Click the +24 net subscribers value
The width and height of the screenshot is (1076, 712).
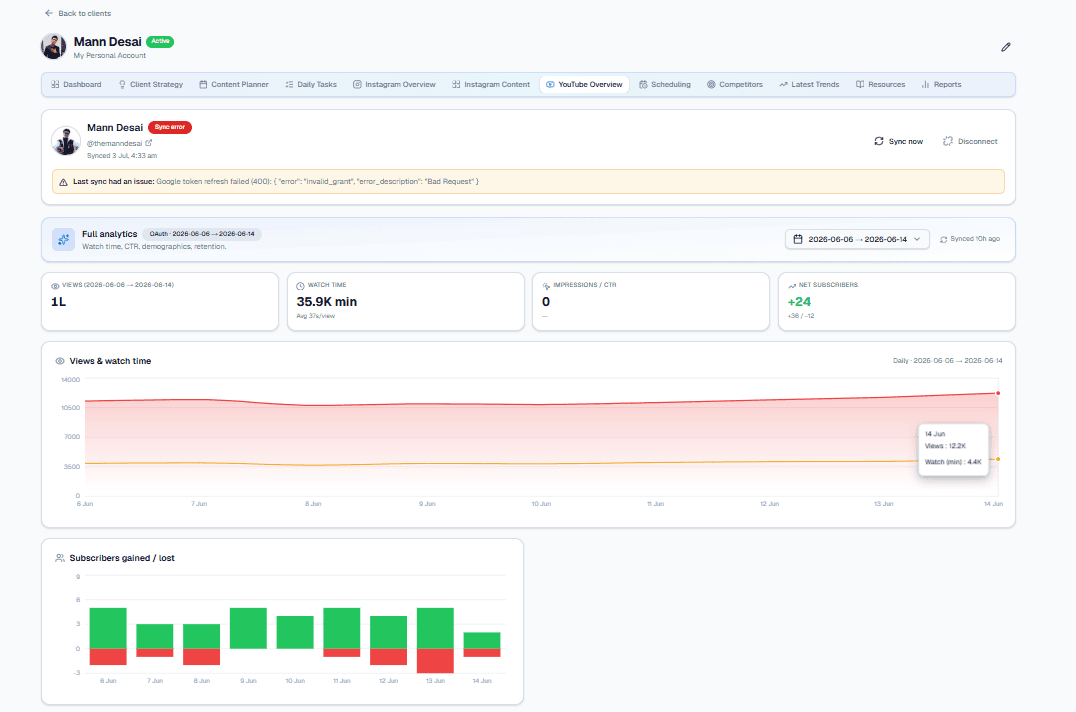(x=799, y=302)
